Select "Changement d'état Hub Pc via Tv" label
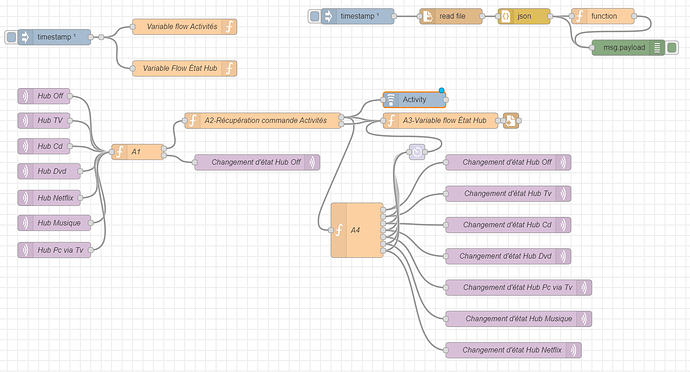690x372 pixels. coord(518,287)
